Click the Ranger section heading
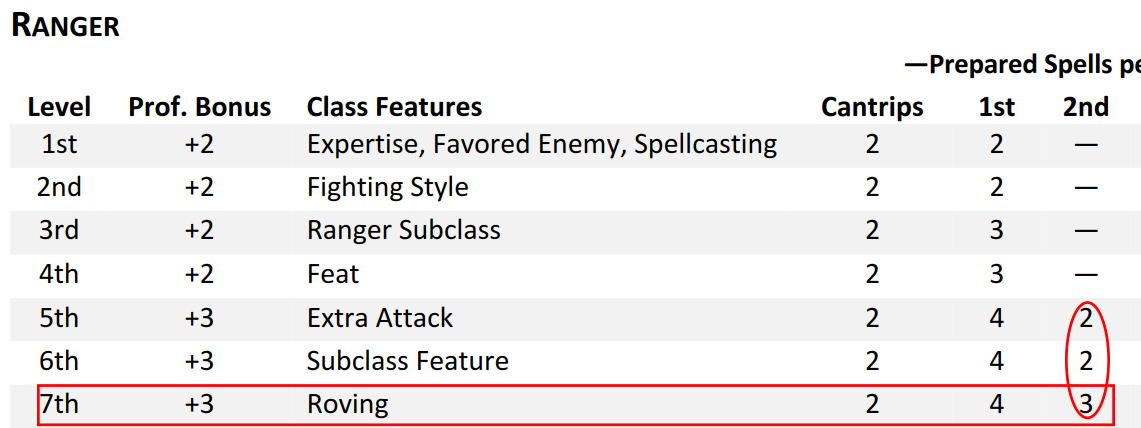 tap(66, 27)
